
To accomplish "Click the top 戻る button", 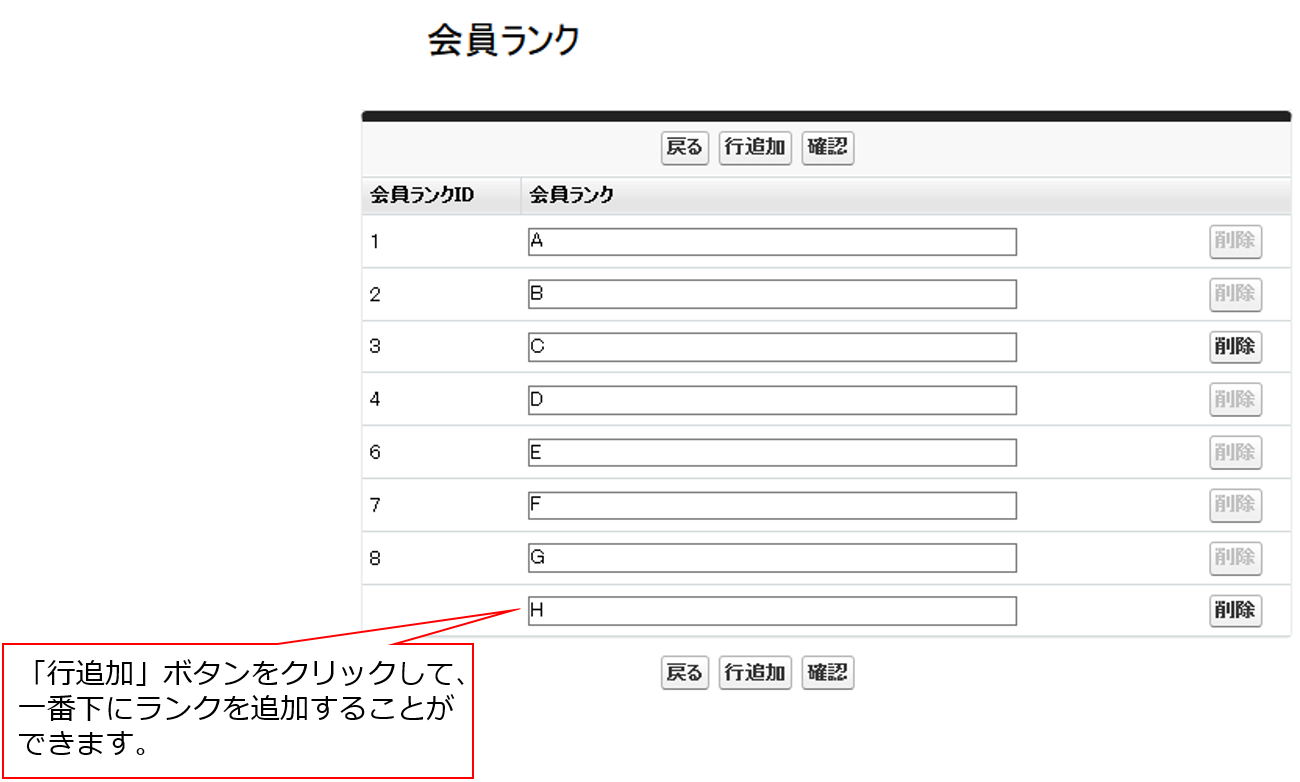I will pyautogui.click(x=684, y=148).
